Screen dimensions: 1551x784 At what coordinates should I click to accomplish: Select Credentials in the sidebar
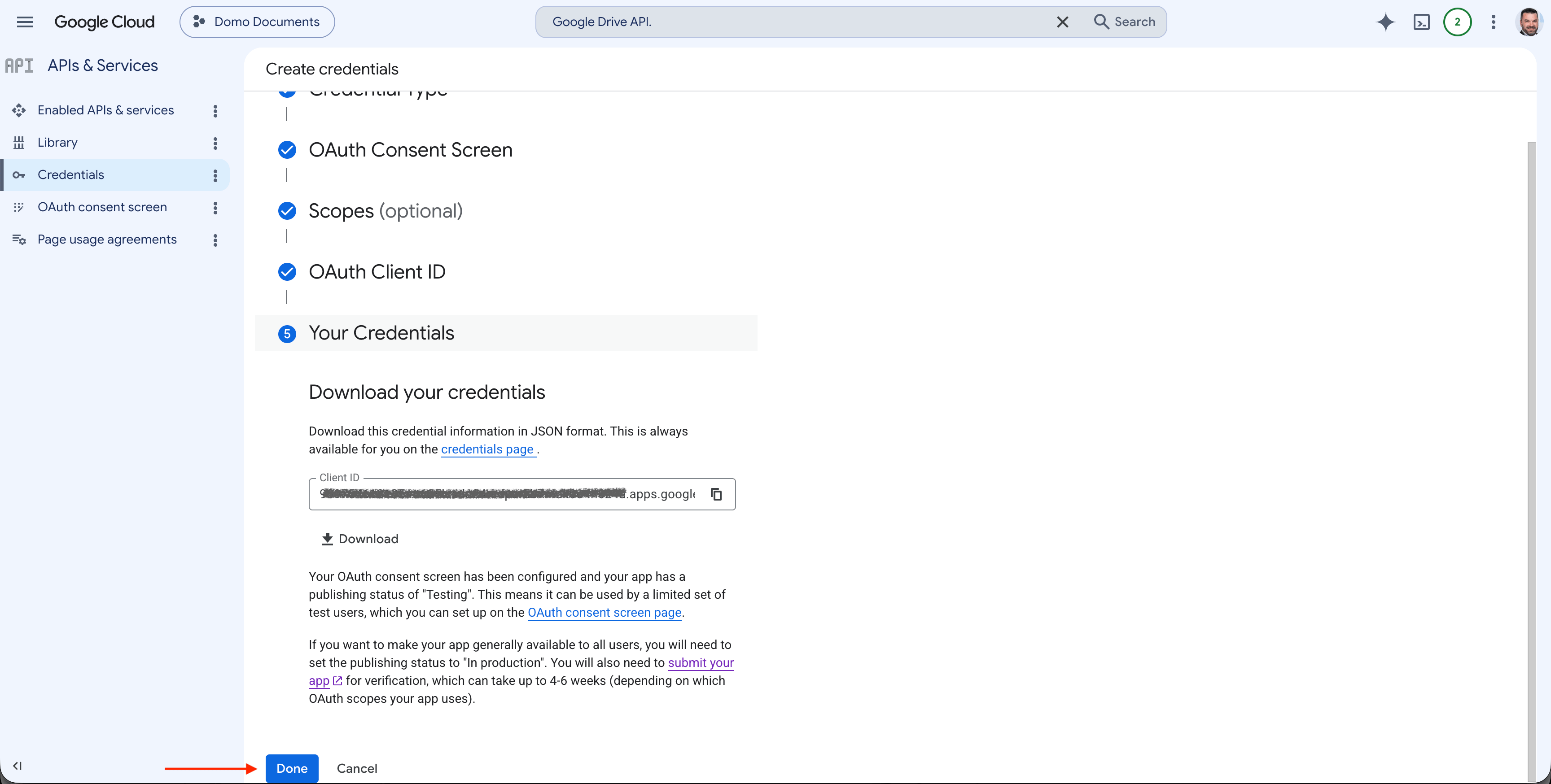pos(71,175)
